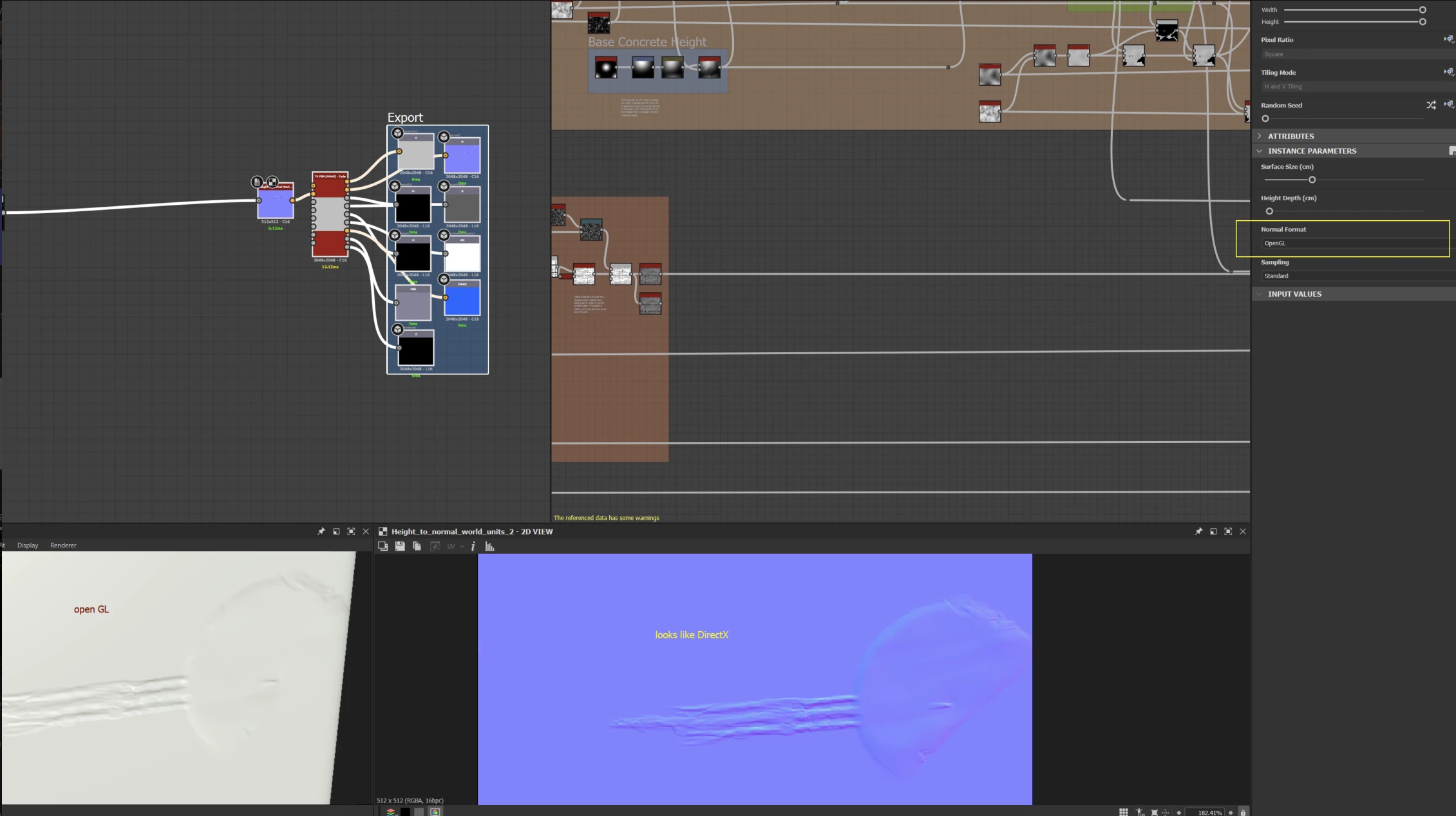Toggle the zoom lock padlock icon
The image size is (1456, 816).
[1243, 812]
